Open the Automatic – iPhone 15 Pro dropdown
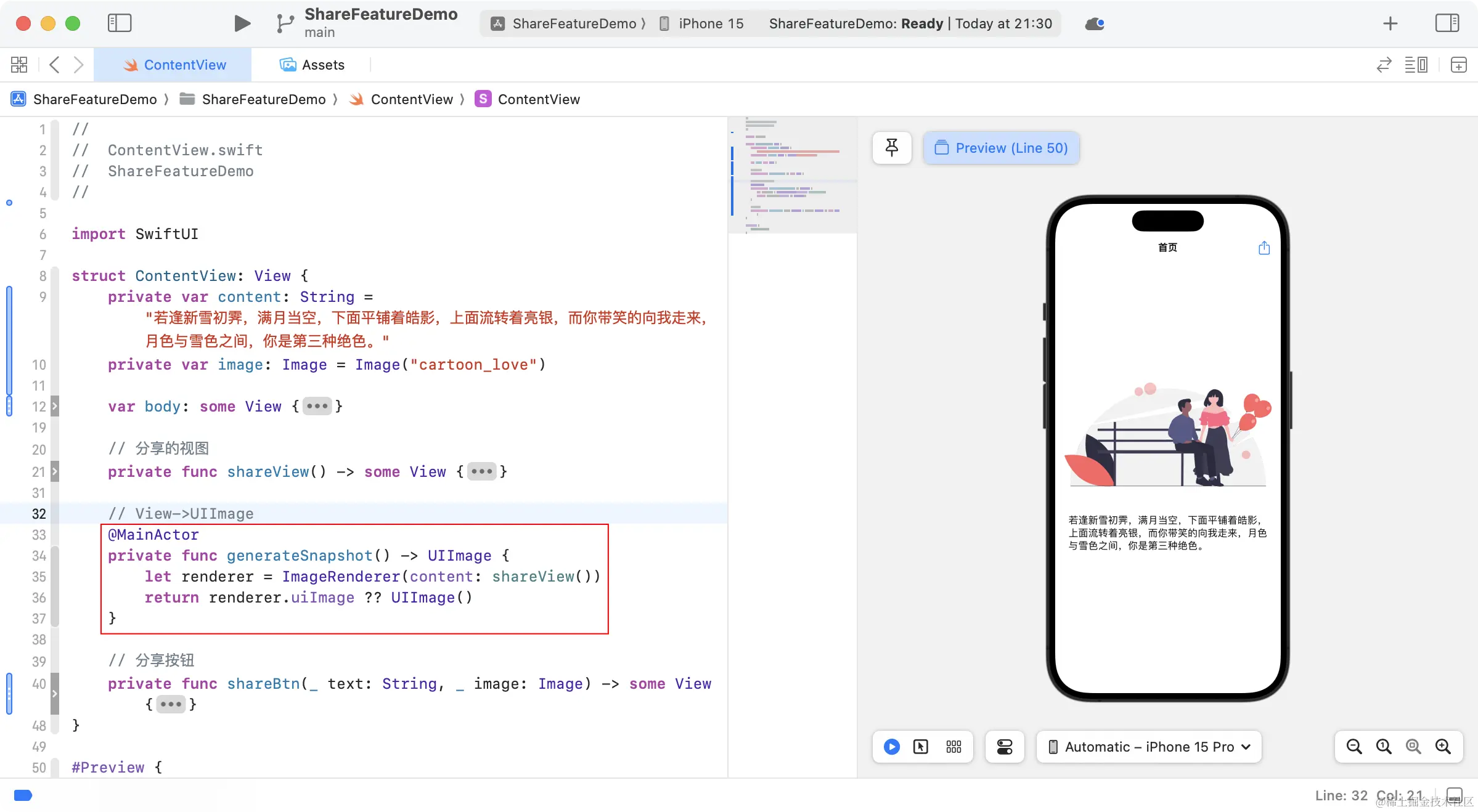The image size is (1478, 812). tap(1149, 747)
